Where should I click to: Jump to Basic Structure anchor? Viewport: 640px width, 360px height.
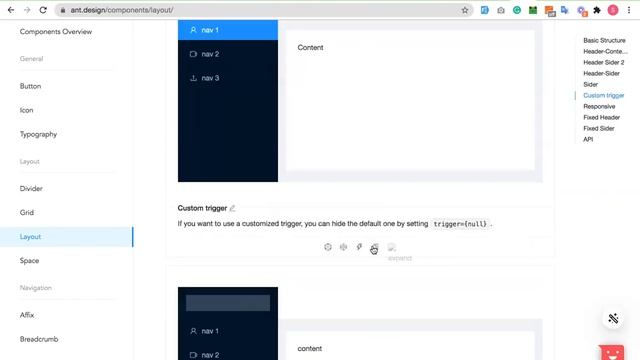[604, 40]
